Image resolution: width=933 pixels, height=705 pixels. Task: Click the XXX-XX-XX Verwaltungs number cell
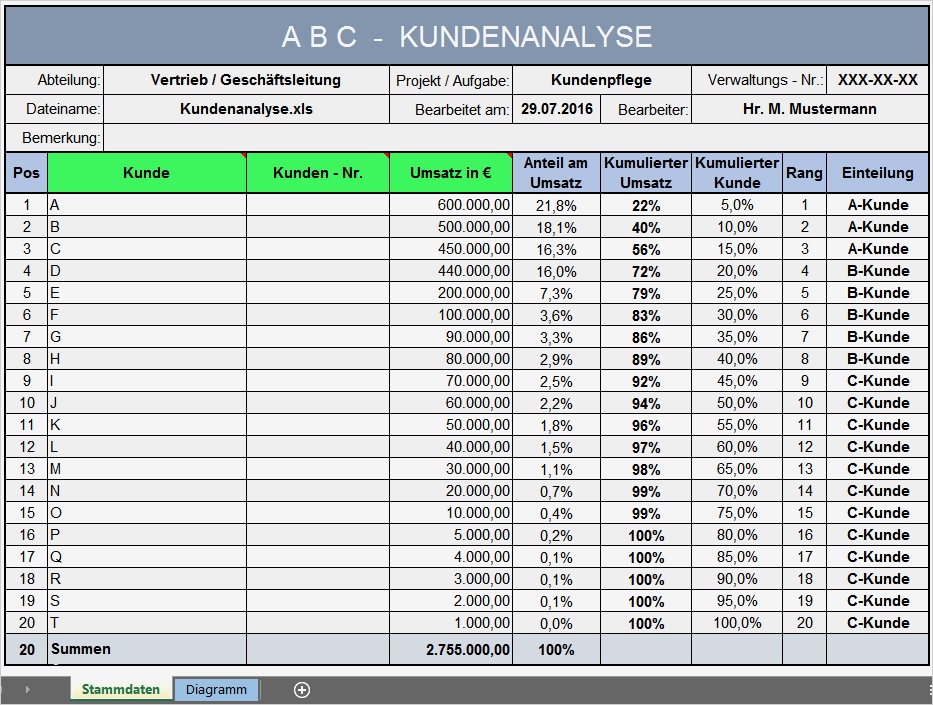tap(878, 80)
